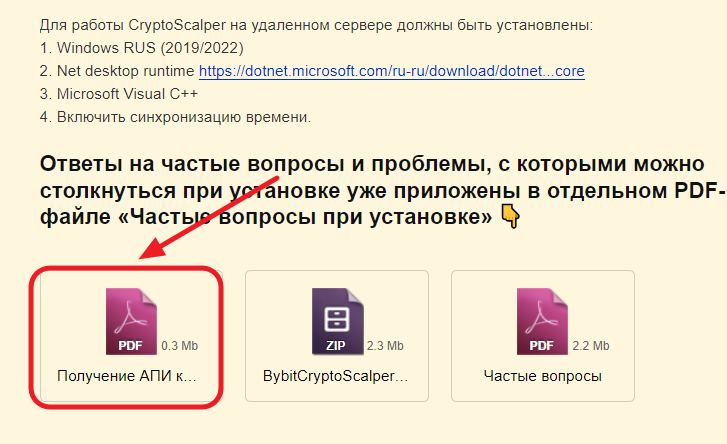Open the file name BybitCryptoScalper...
Image resolution: width=727 pixels, height=444 pixels.
point(335,376)
